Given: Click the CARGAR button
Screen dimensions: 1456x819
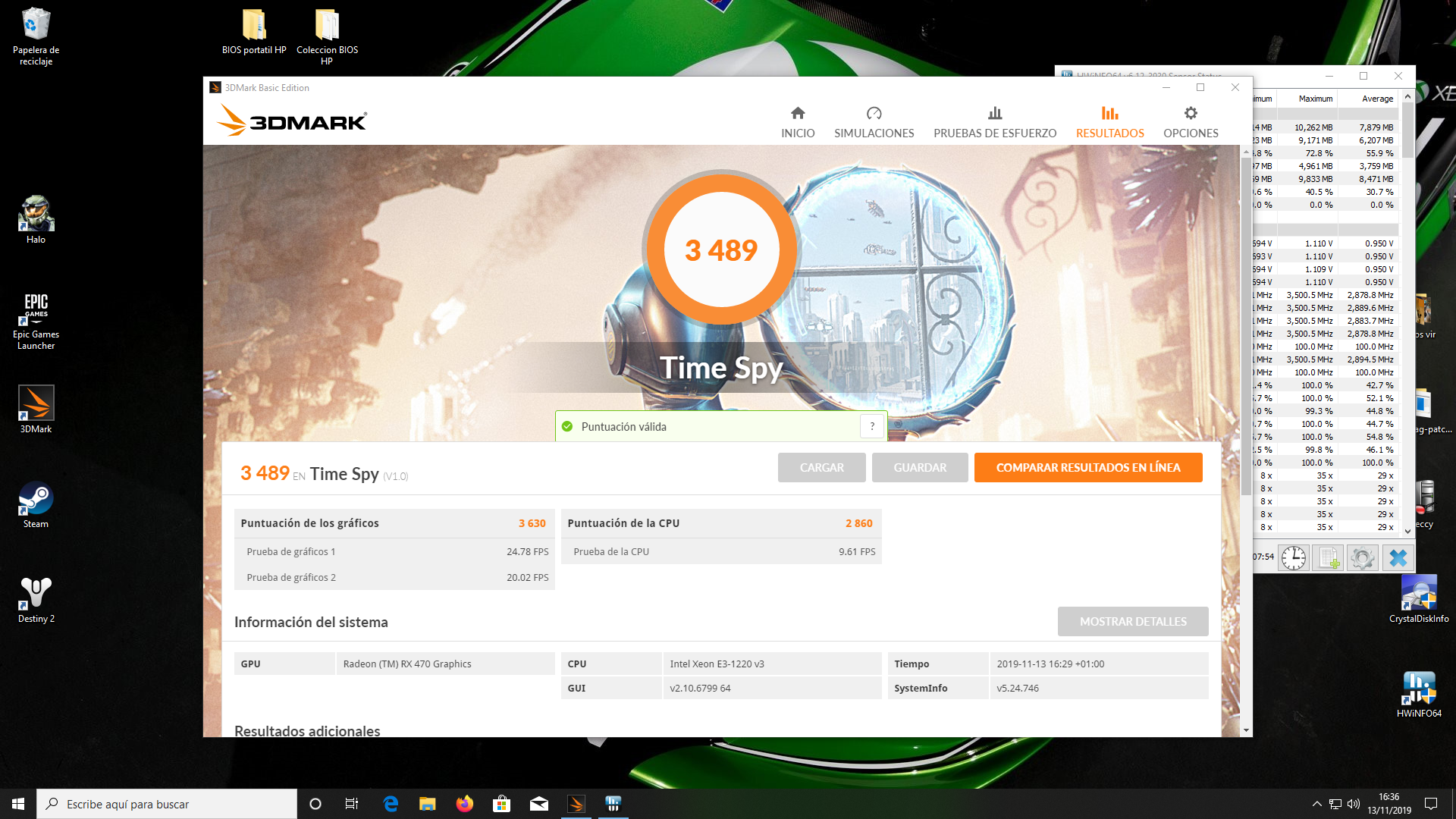Looking at the screenshot, I should click(x=821, y=467).
